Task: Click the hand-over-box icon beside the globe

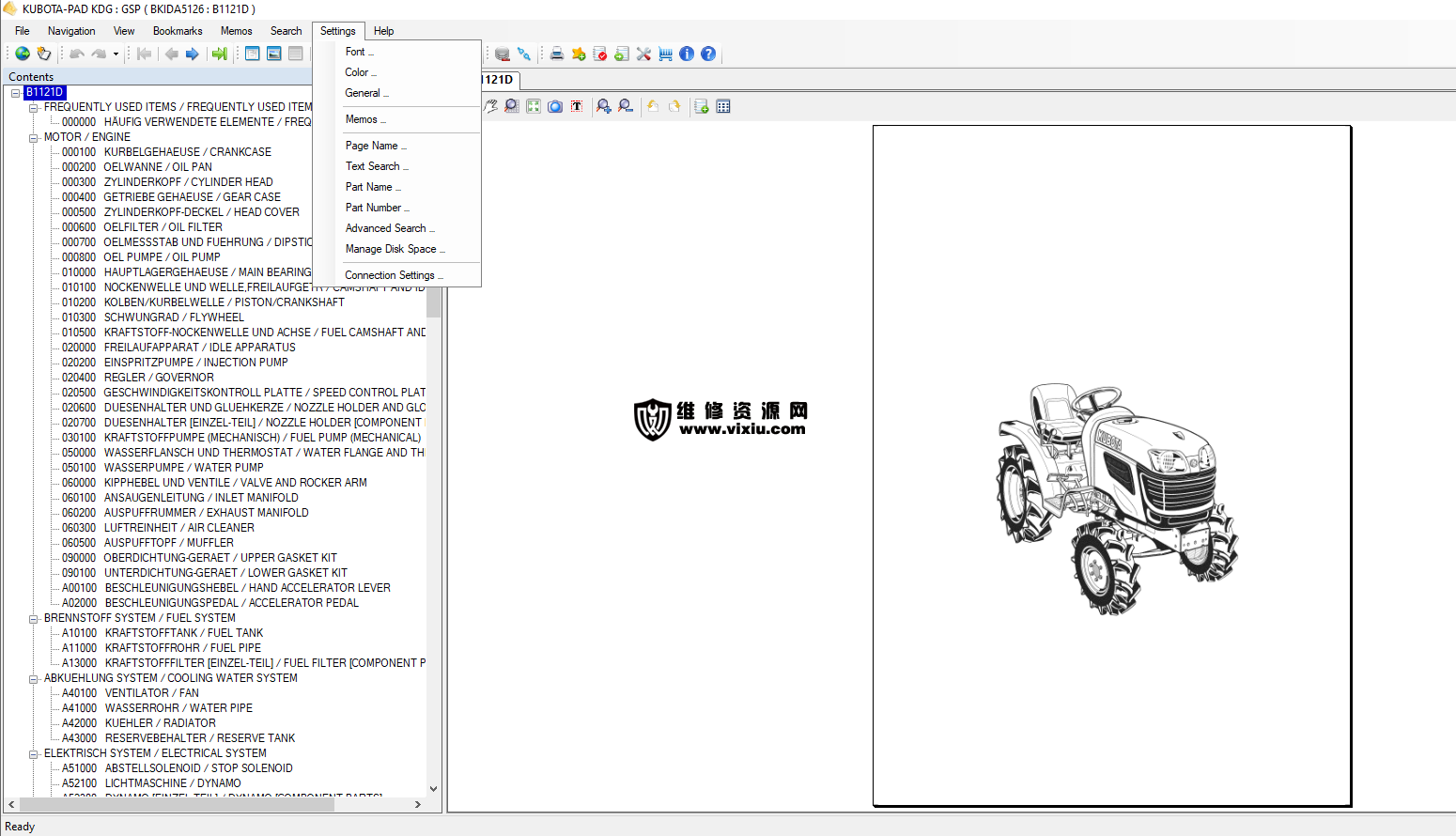Action: tap(43, 54)
